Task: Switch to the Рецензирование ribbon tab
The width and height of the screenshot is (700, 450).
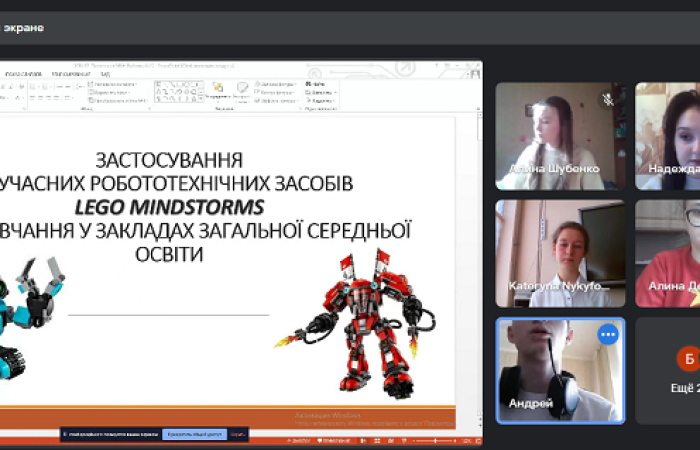Action: tap(70, 74)
